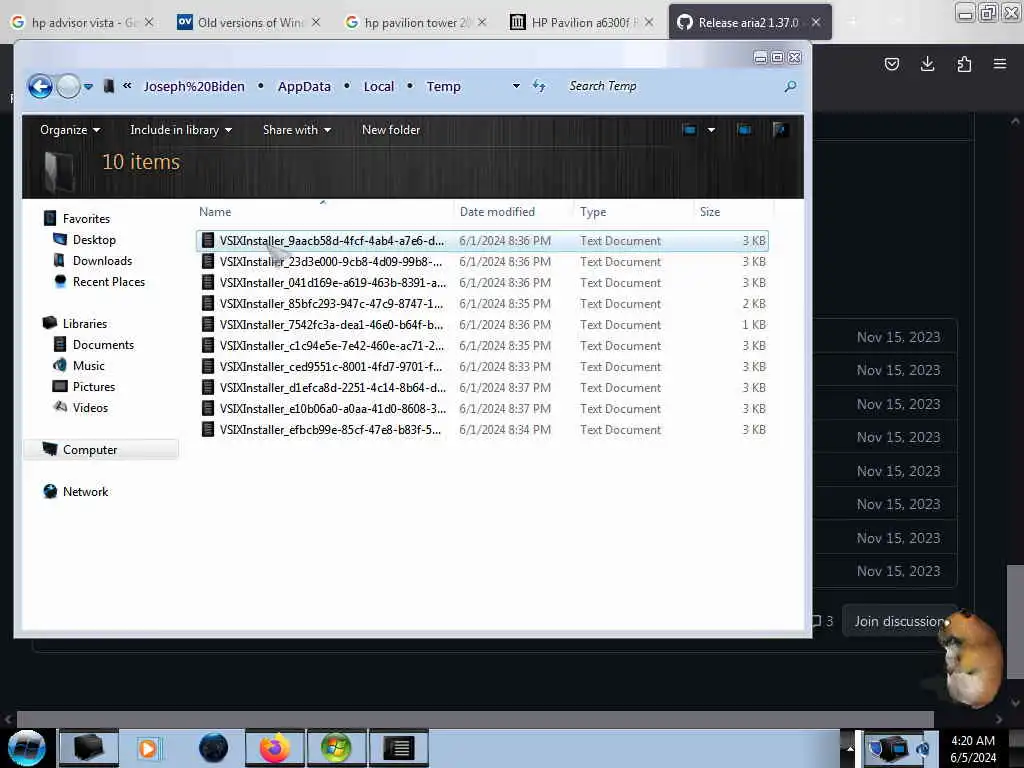The width and height of the screenshot is (1024, 768).
Task: Click Join discussion on GitHub page
Action: (x=899, y=621)
